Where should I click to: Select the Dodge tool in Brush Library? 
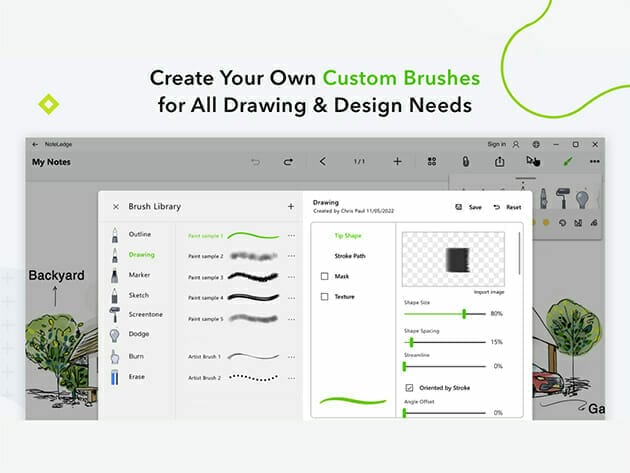coord(138,334)
